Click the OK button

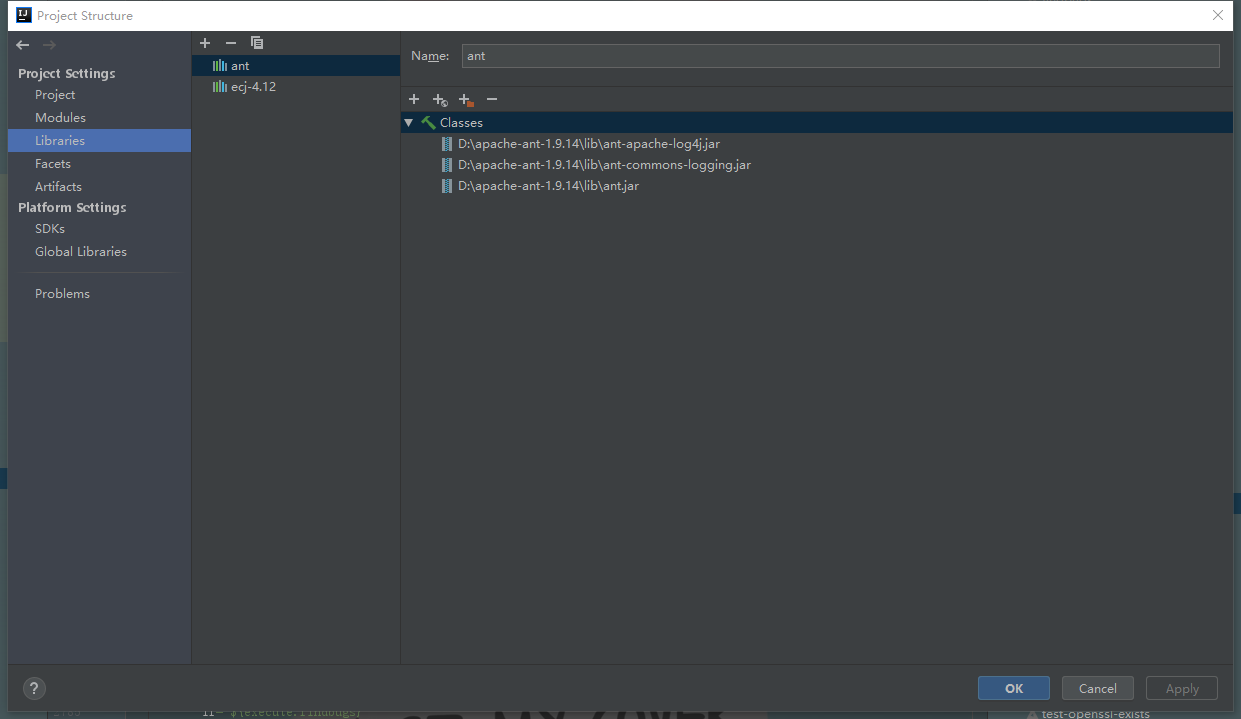[1014, 688]
